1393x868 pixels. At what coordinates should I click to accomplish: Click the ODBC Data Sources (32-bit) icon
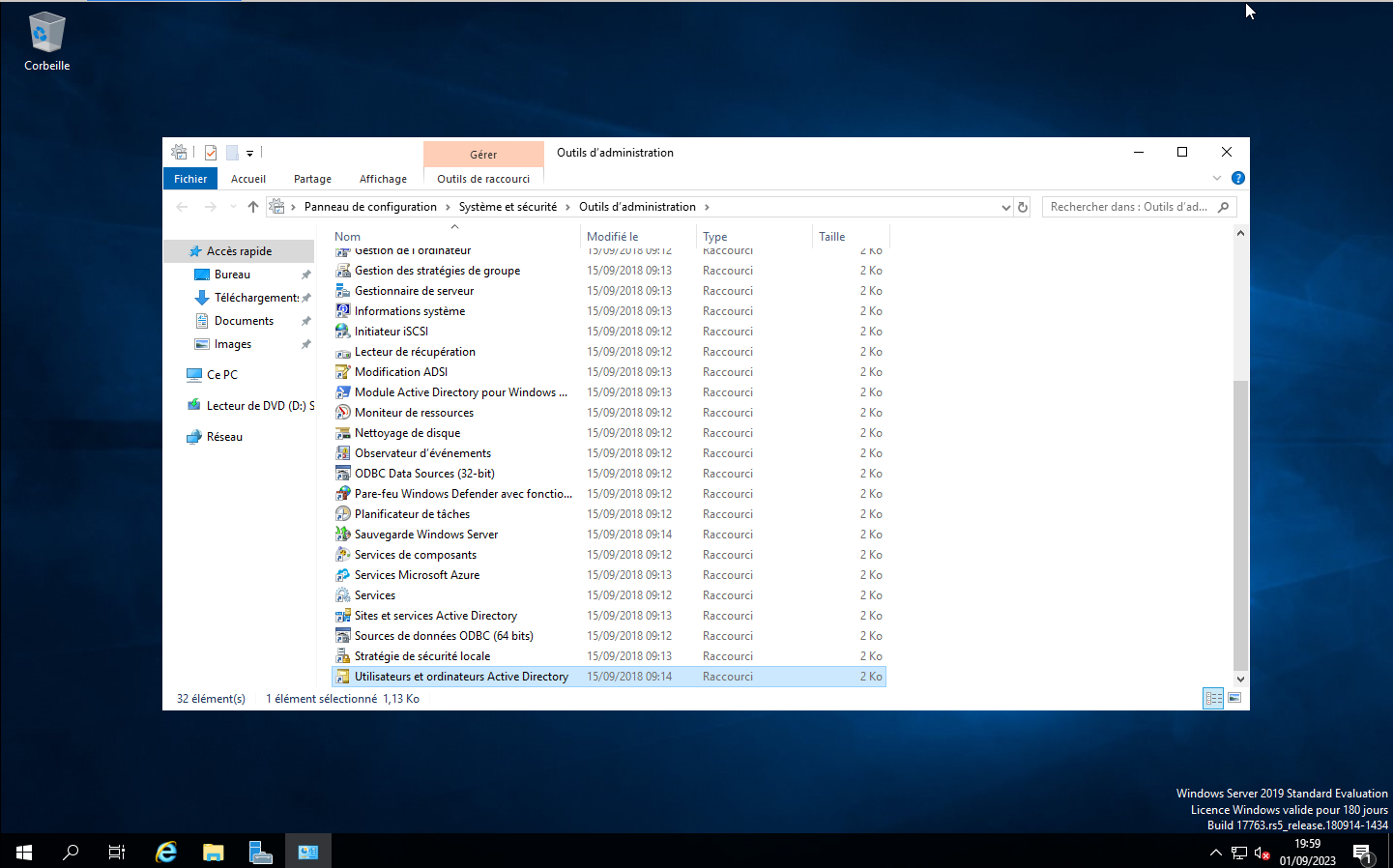tap(342, 474)
